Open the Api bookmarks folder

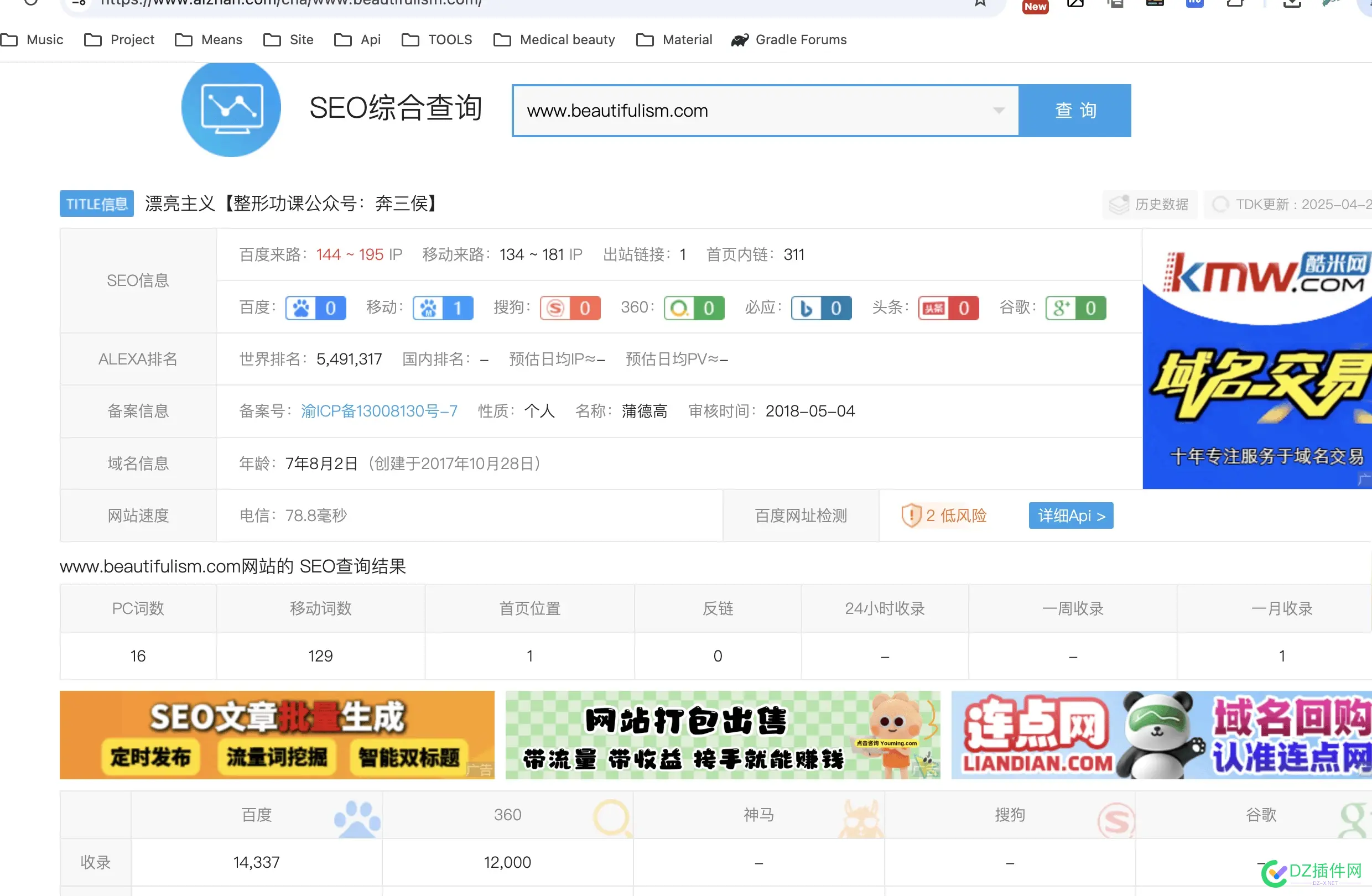click(357, 40)
